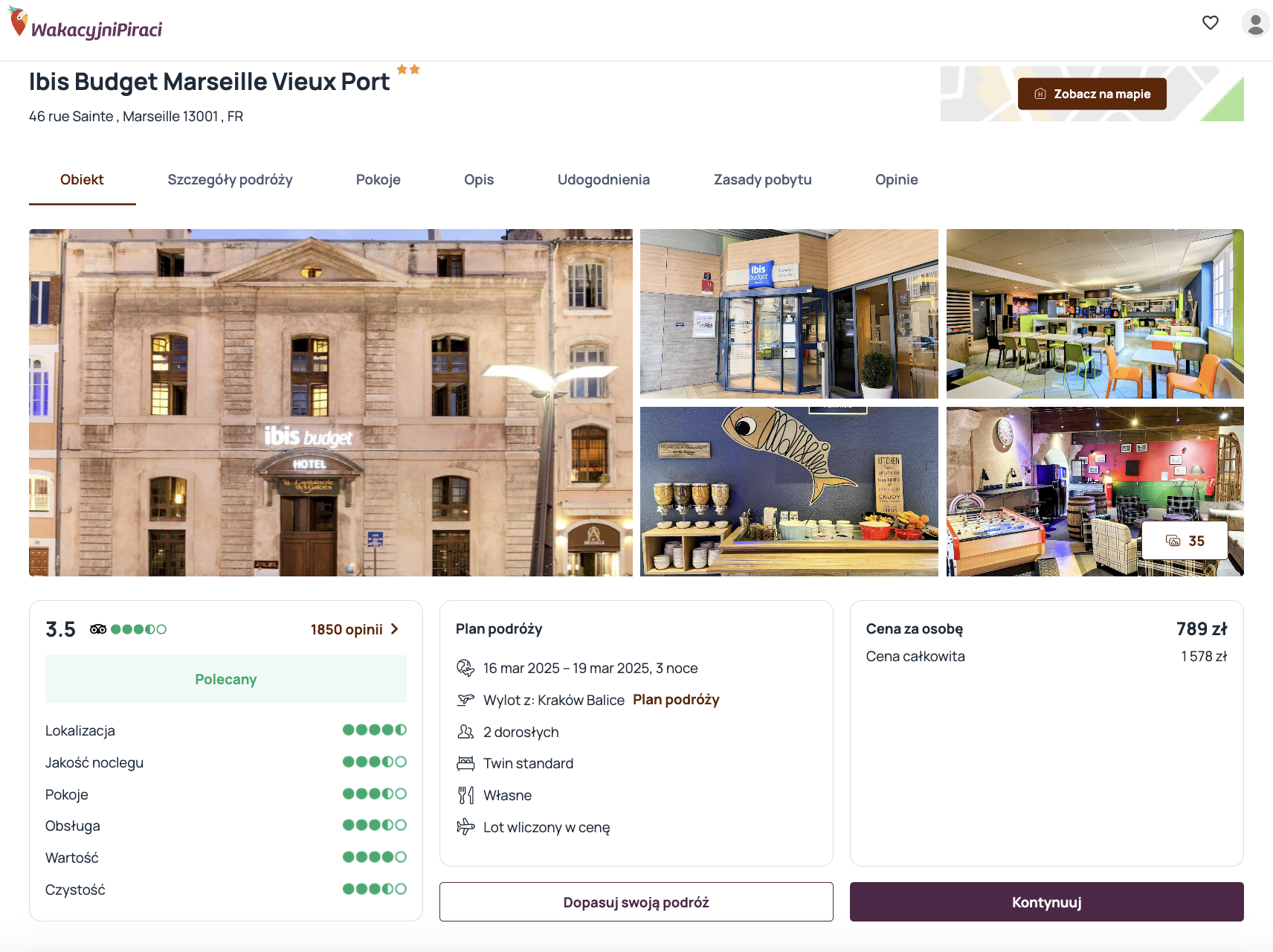
Task: Click the travelers people icon
Action: [465, 732]
